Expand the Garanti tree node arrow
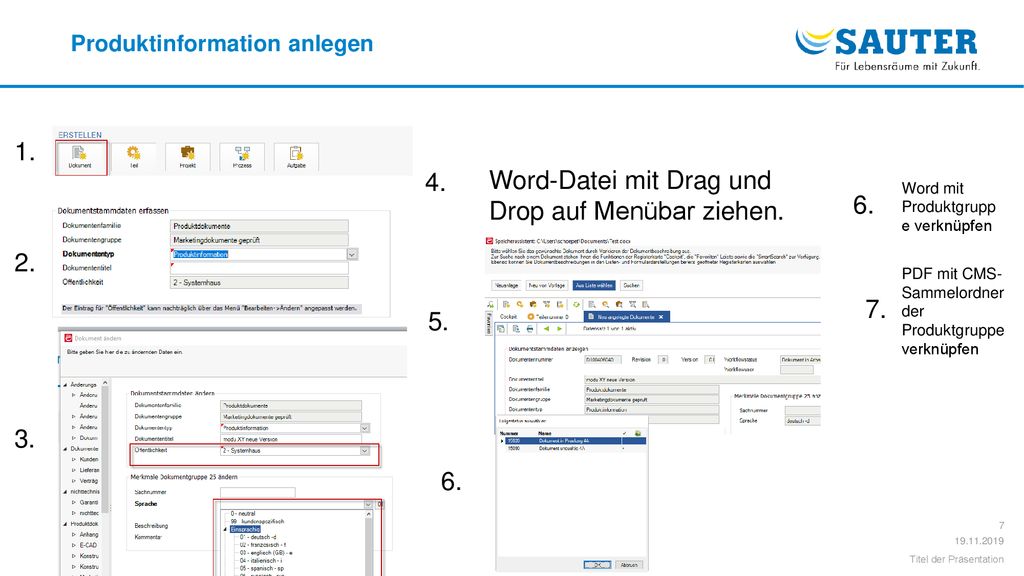 (74, 503)
